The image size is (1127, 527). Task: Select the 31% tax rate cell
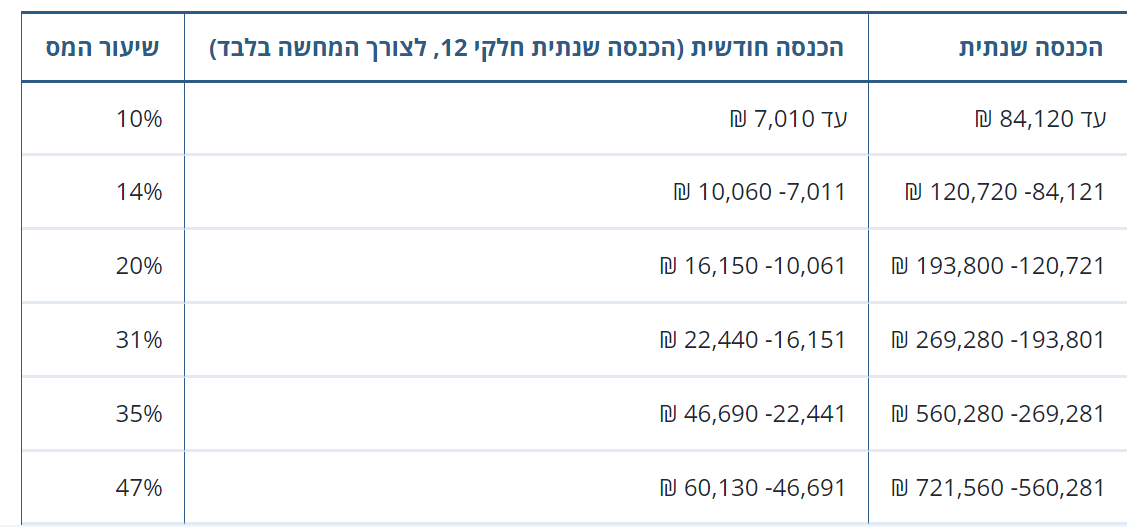[139, 340]
